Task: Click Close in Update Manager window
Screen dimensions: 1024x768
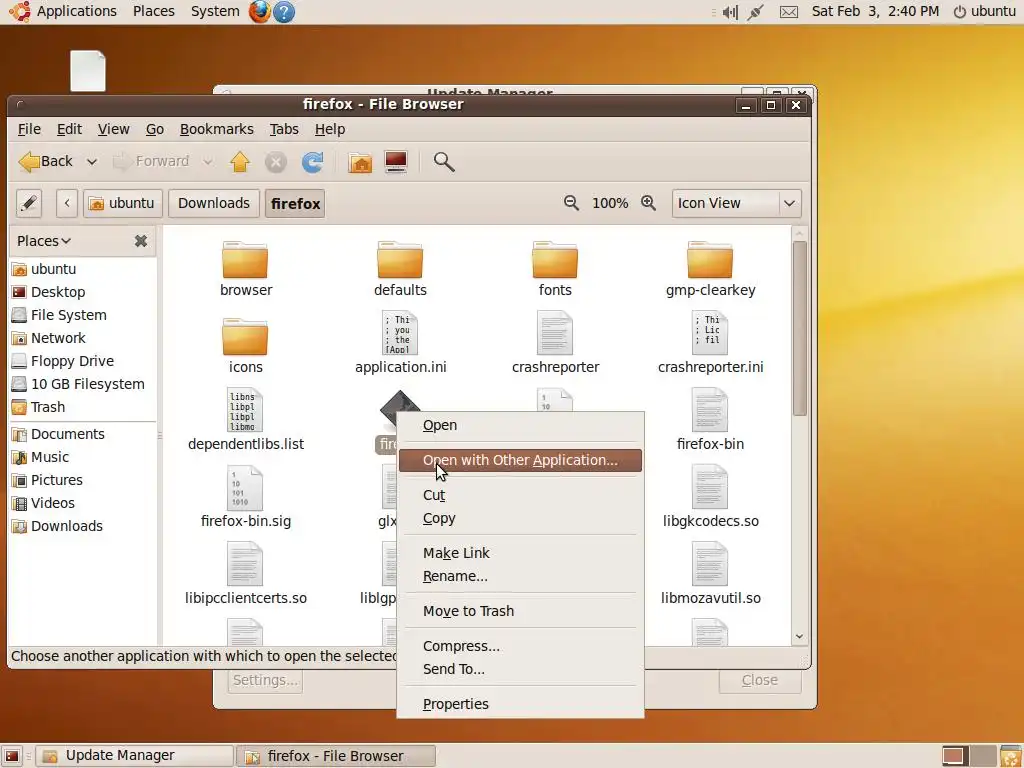Action: pos(760,680)
